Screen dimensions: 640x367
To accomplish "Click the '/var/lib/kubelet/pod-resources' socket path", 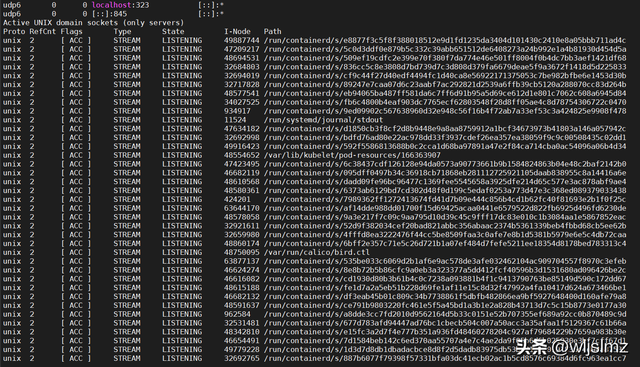I will [x=352, y=155].
